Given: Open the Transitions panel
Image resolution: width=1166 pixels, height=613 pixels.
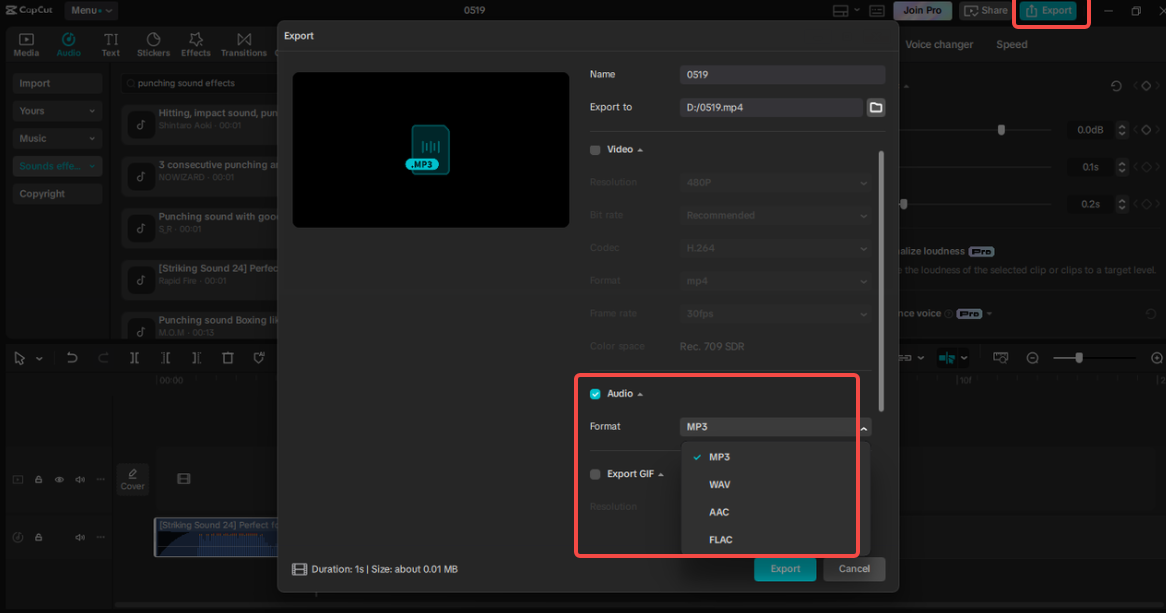Looking at the screenshot, I should (244, 42).
